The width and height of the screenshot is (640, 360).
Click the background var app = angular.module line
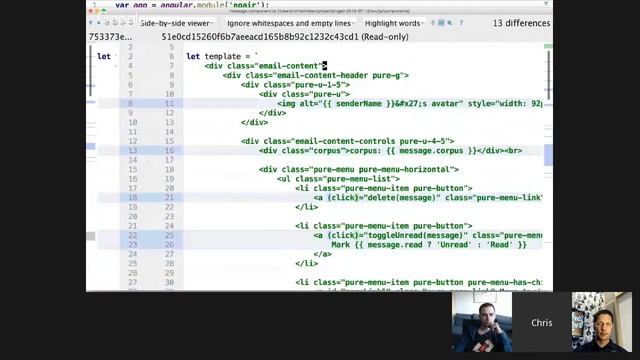(x=192, y=5)
